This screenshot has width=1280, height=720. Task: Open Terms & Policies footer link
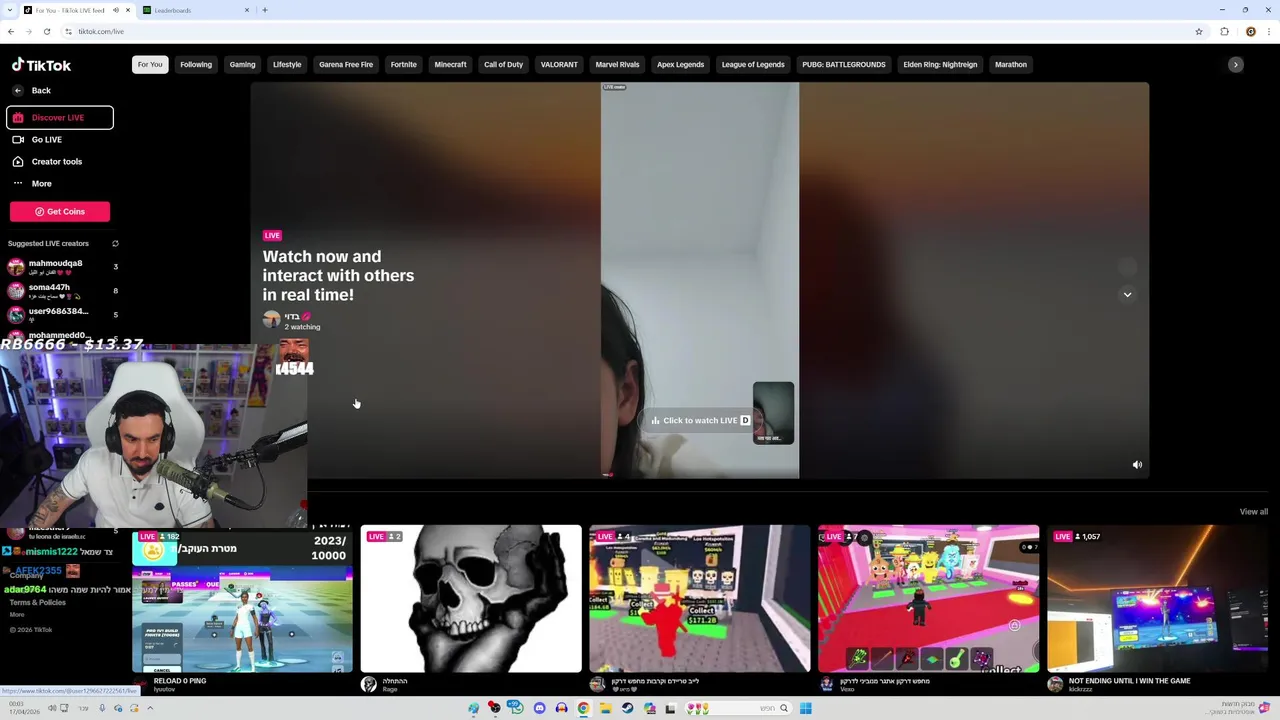(x=37, y=603)
